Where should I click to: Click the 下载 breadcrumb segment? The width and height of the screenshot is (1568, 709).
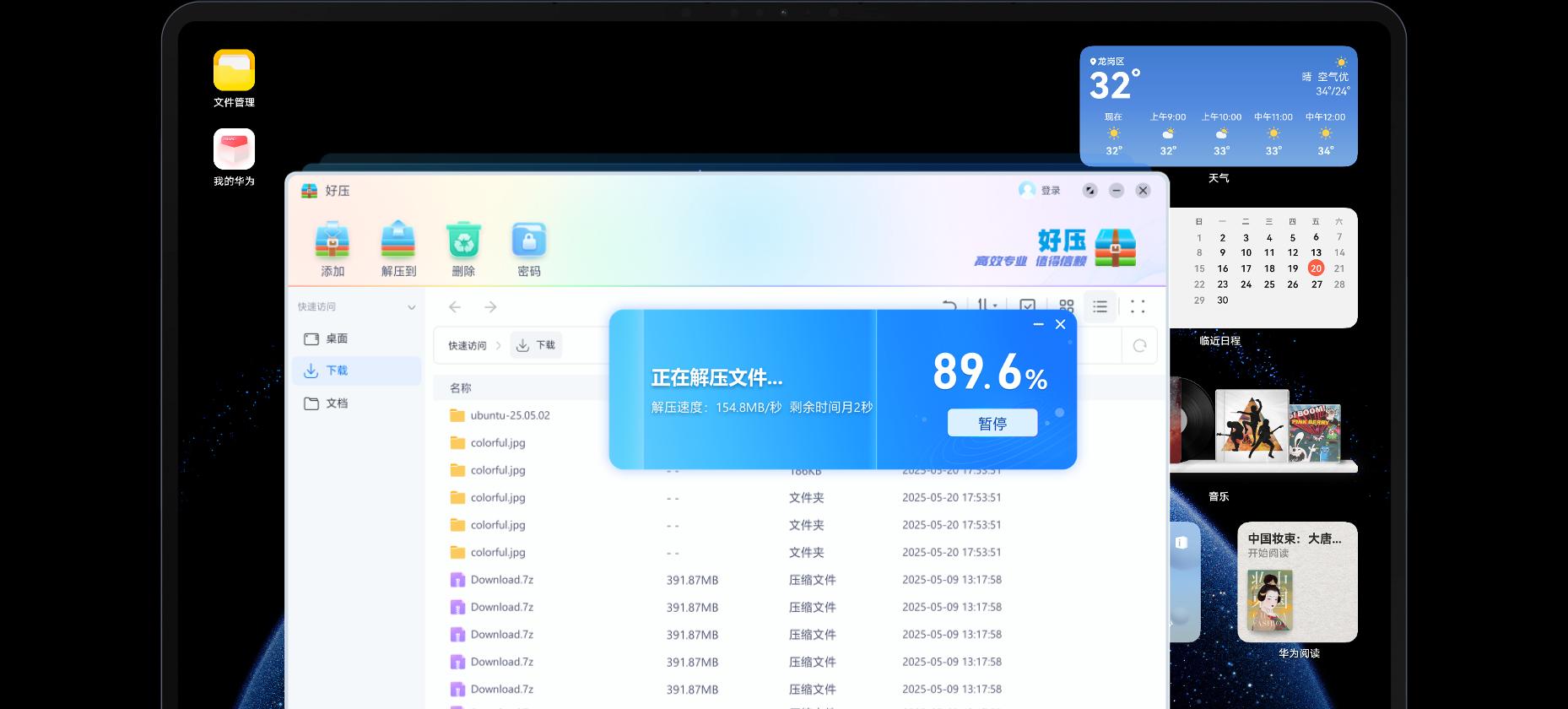[x=536, y=345]
